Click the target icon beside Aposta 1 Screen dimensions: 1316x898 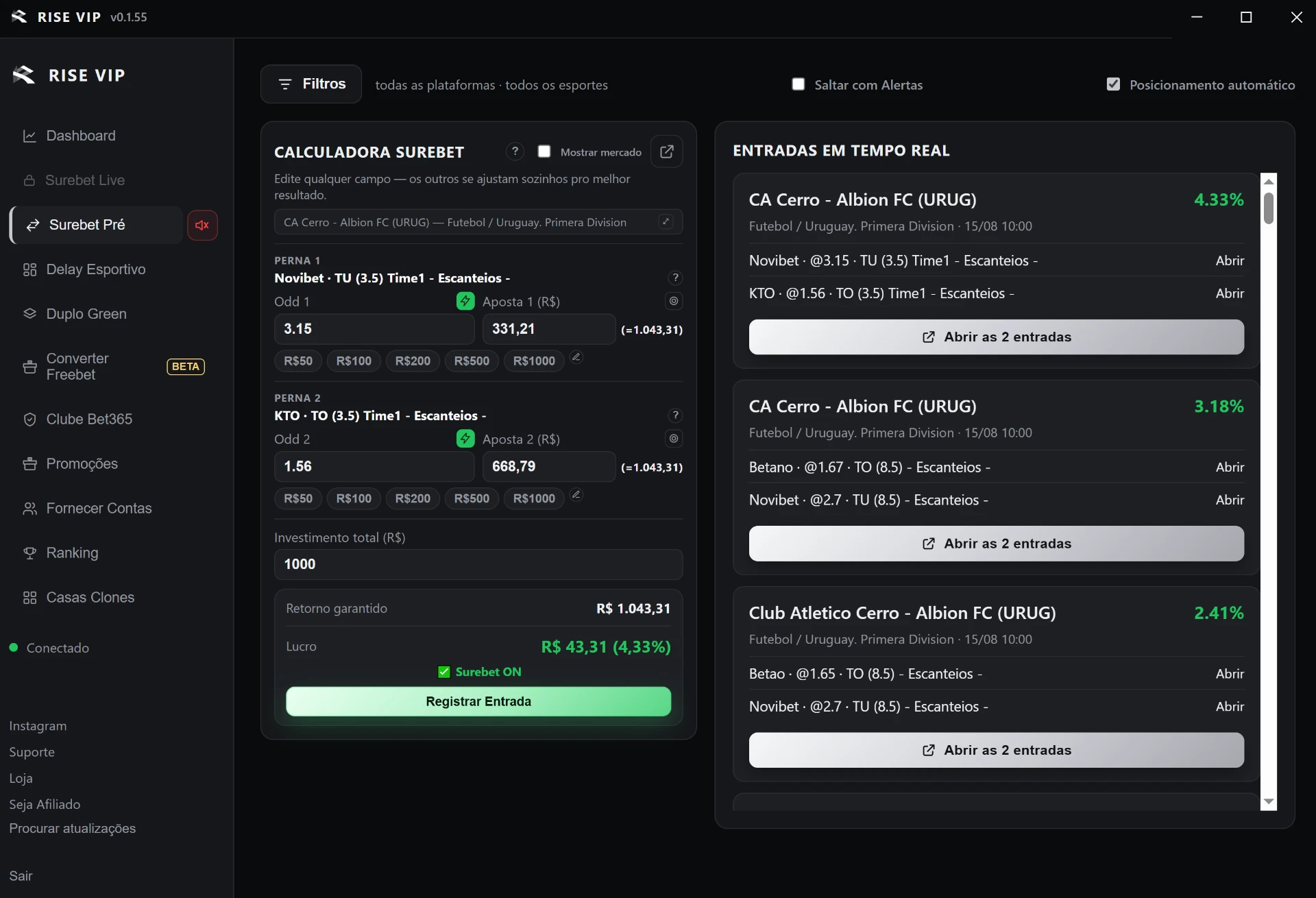point(674,301)
